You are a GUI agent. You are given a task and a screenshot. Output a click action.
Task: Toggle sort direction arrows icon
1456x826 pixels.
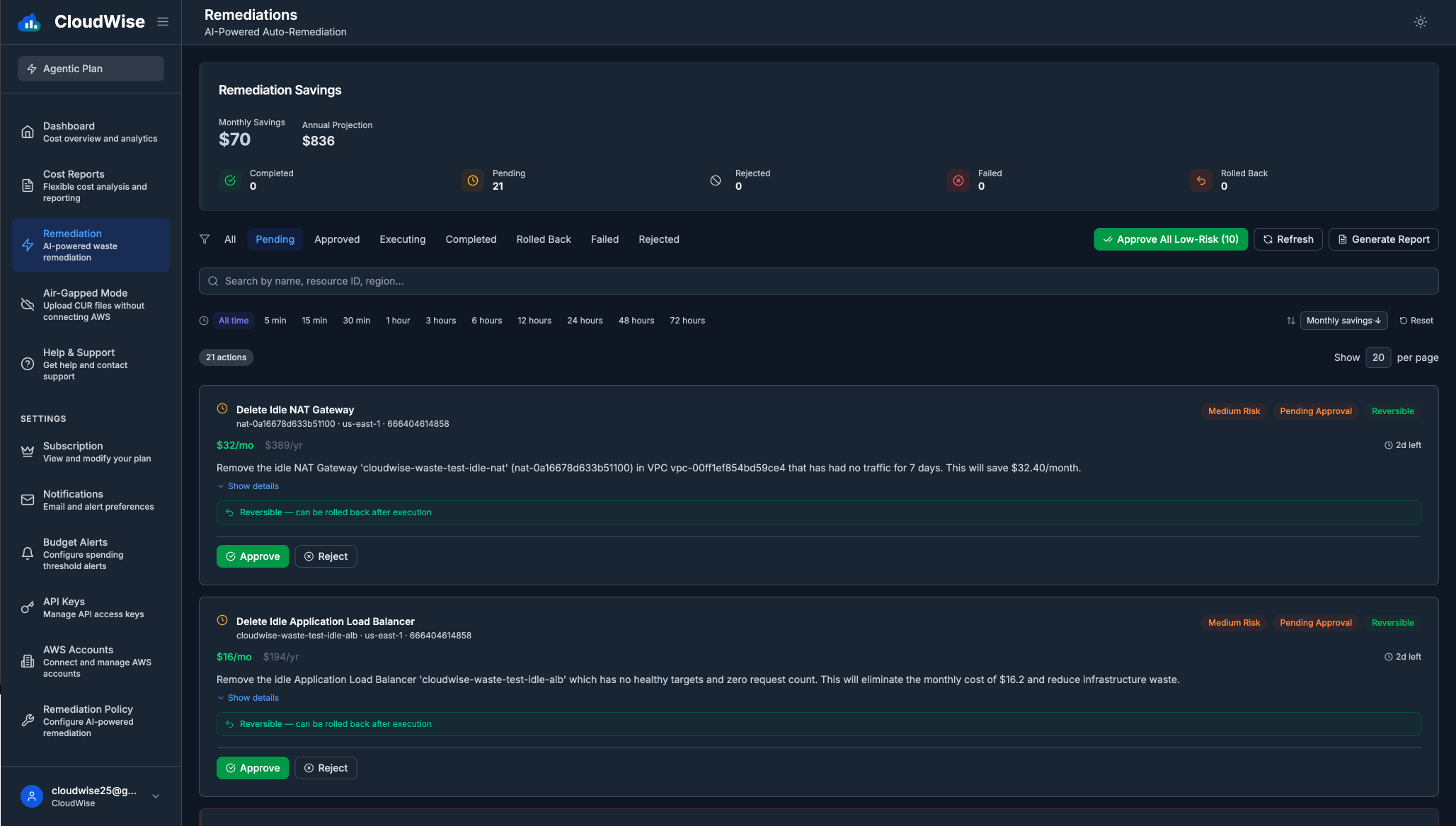pyautogui.click(x=1290, y=321)
